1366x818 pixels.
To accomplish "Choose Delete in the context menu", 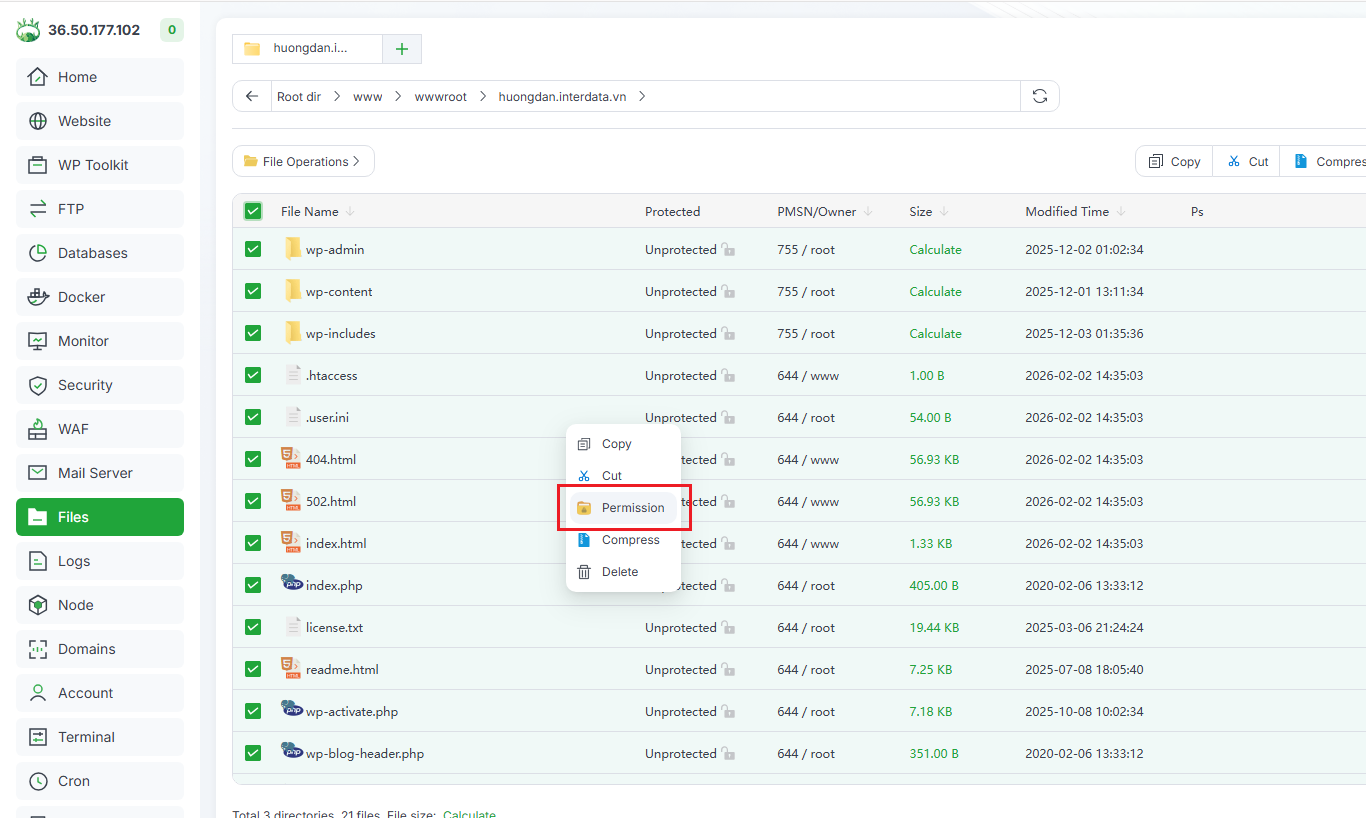I will (623, 572).
